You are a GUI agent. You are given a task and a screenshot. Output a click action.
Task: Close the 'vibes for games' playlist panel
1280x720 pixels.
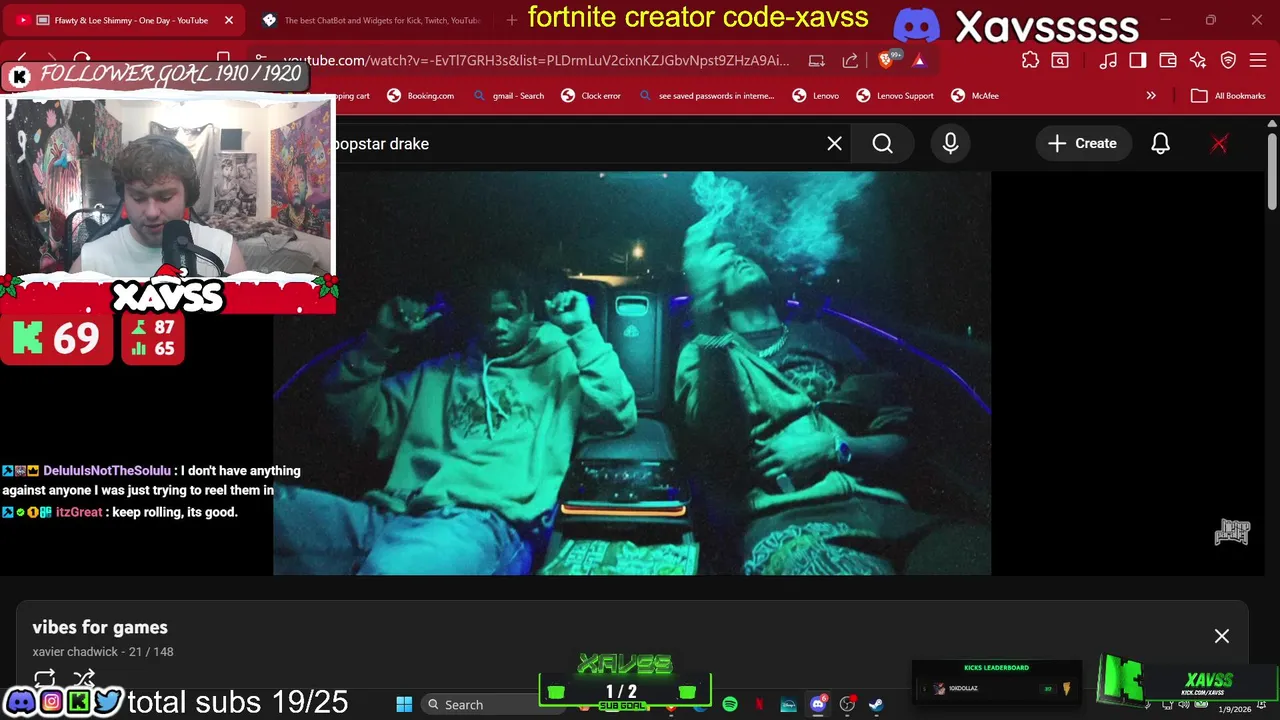1222,636
